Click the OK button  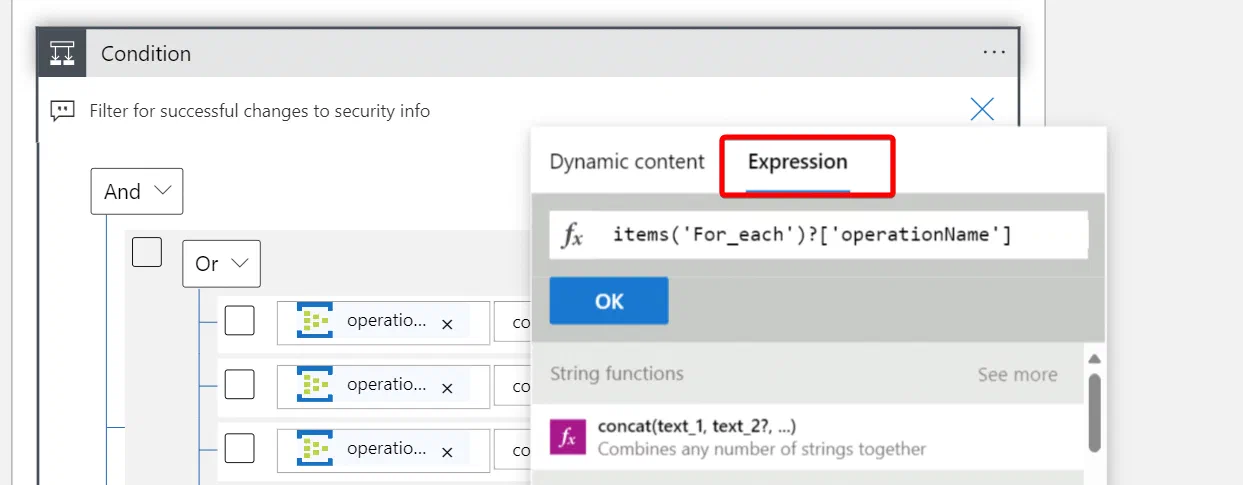tap(609, 301)
